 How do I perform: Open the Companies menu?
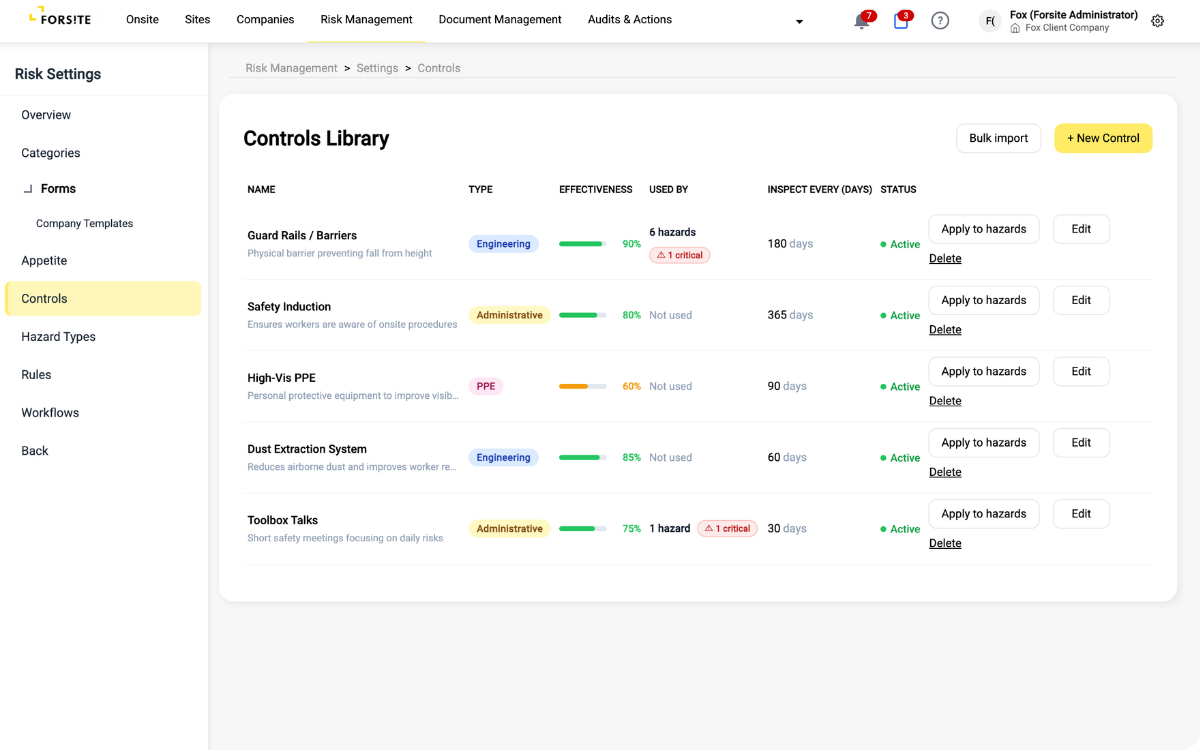(265, 20)
